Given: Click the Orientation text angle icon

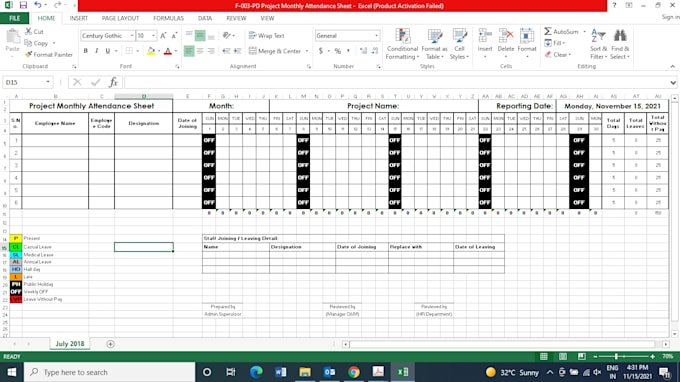Looking at the screenshot, I should point(226,36).
